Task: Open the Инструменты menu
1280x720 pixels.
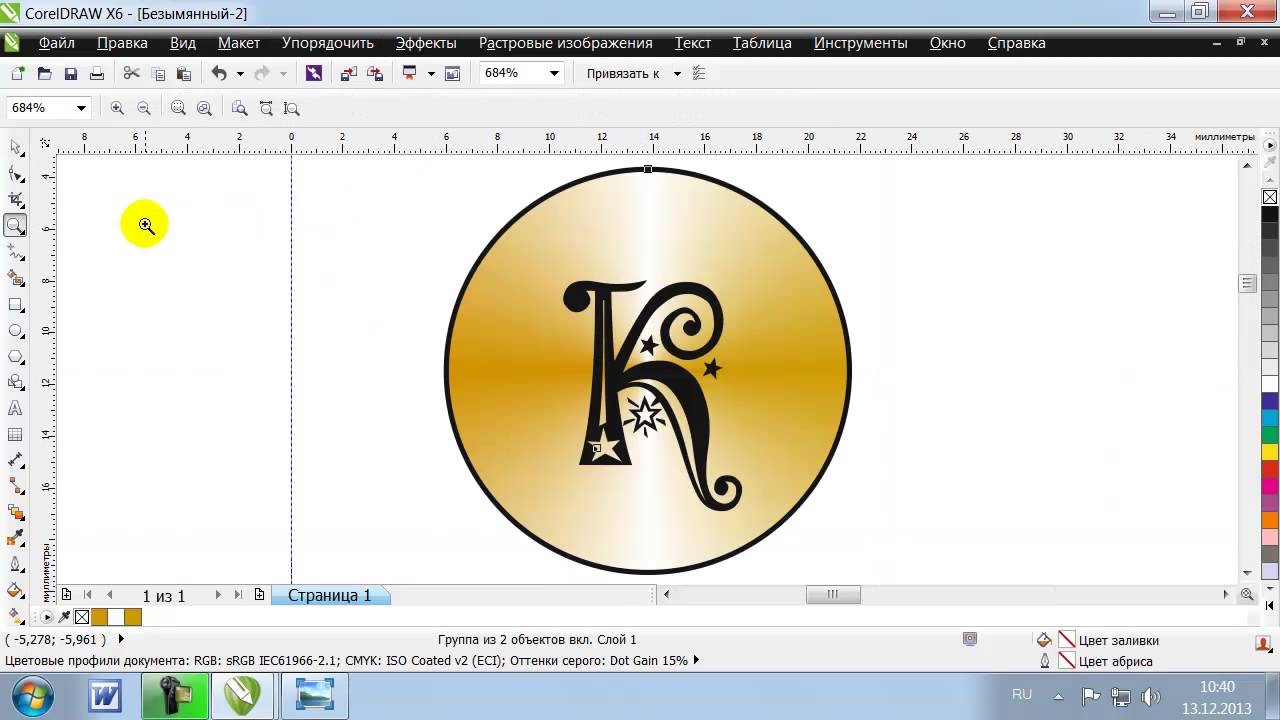Action: point(861,43)
